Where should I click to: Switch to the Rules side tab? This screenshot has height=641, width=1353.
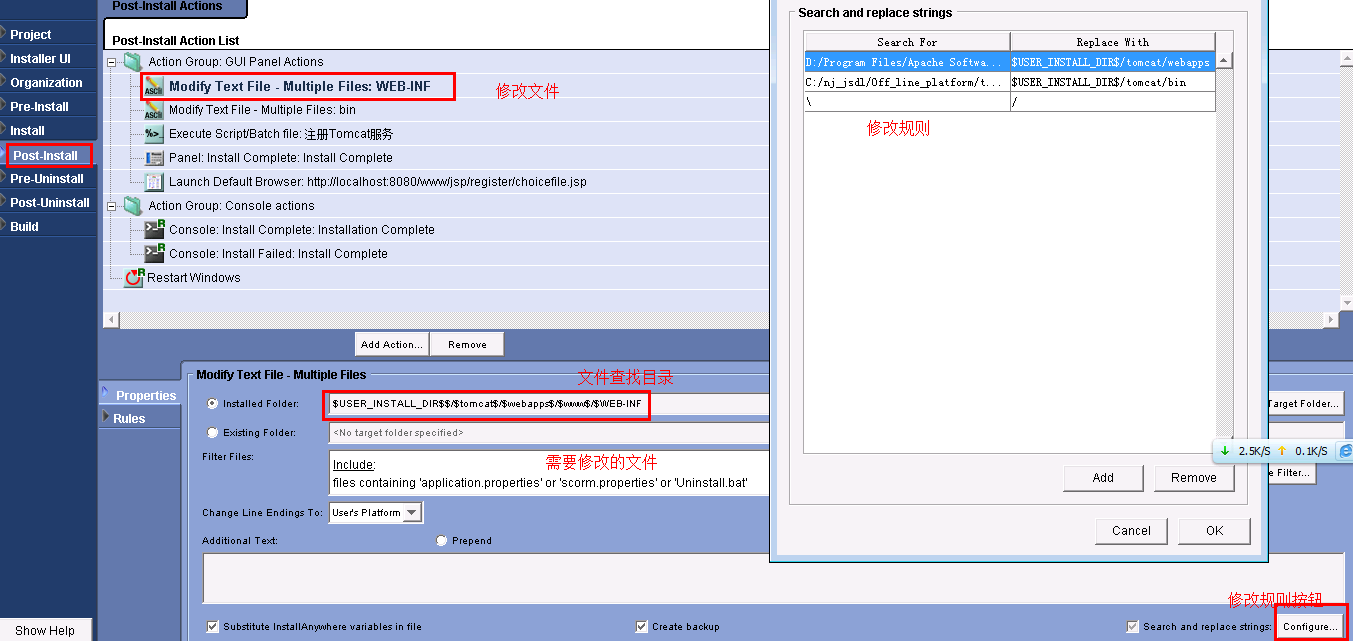pos(139,418)
